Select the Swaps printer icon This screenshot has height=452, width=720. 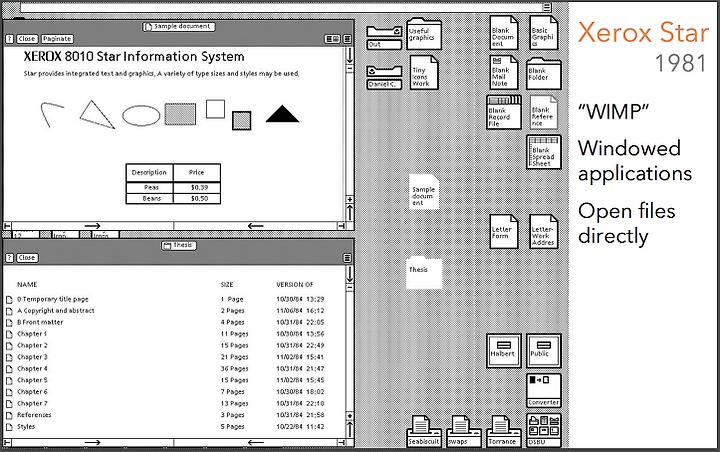click(464, 431)
